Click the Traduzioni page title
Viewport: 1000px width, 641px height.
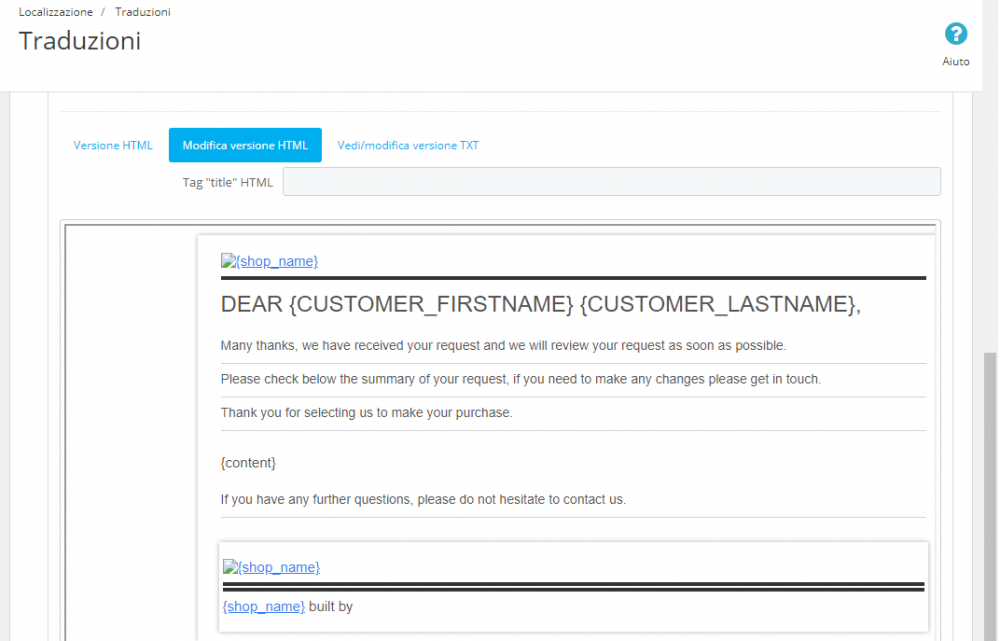click(x=79, y=41)
